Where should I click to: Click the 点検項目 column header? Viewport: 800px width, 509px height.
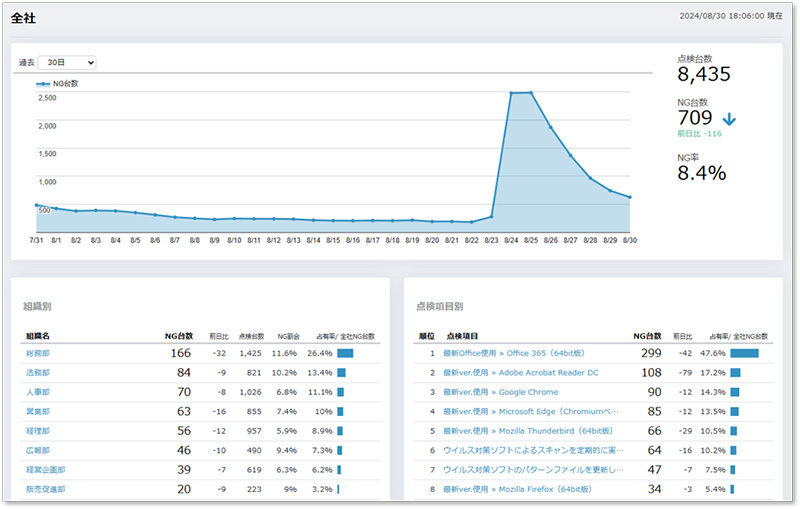click(462, 336)
